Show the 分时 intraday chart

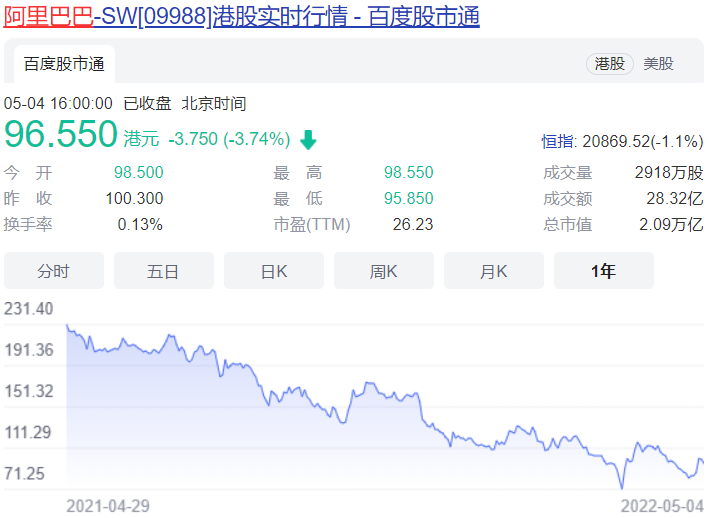tap(54, 271)
